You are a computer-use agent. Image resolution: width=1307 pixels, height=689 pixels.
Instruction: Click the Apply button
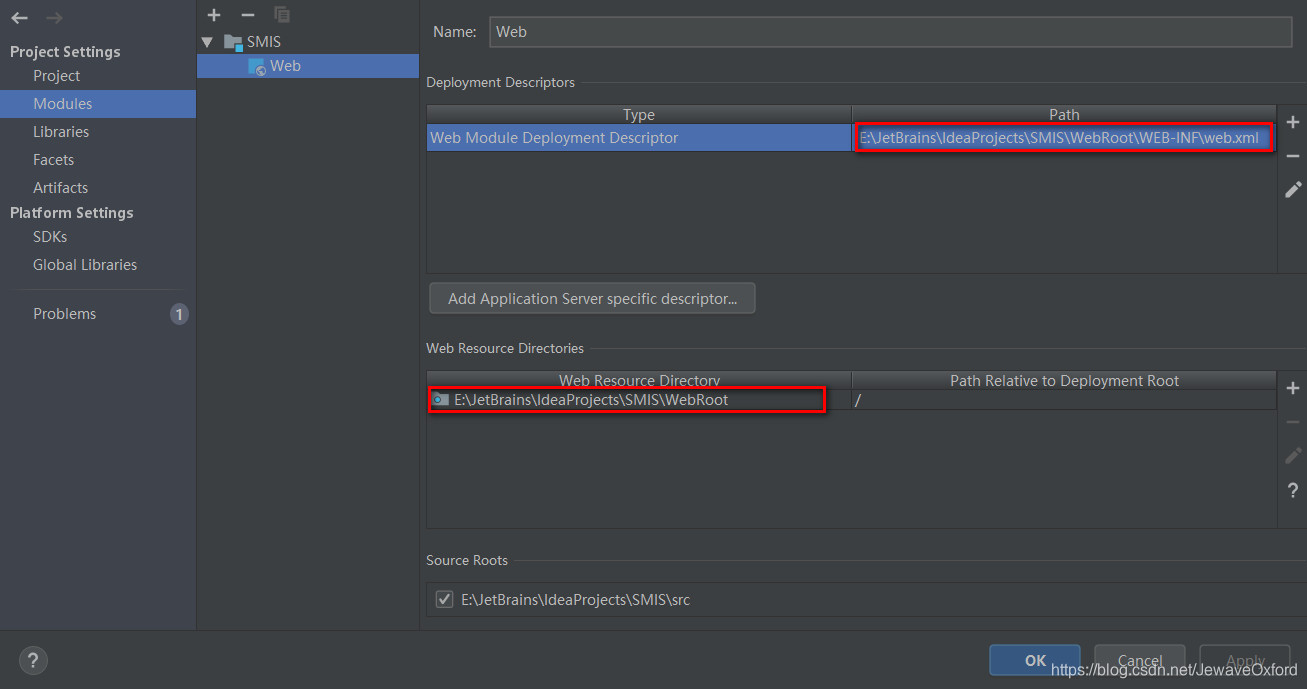point(1245,660)
